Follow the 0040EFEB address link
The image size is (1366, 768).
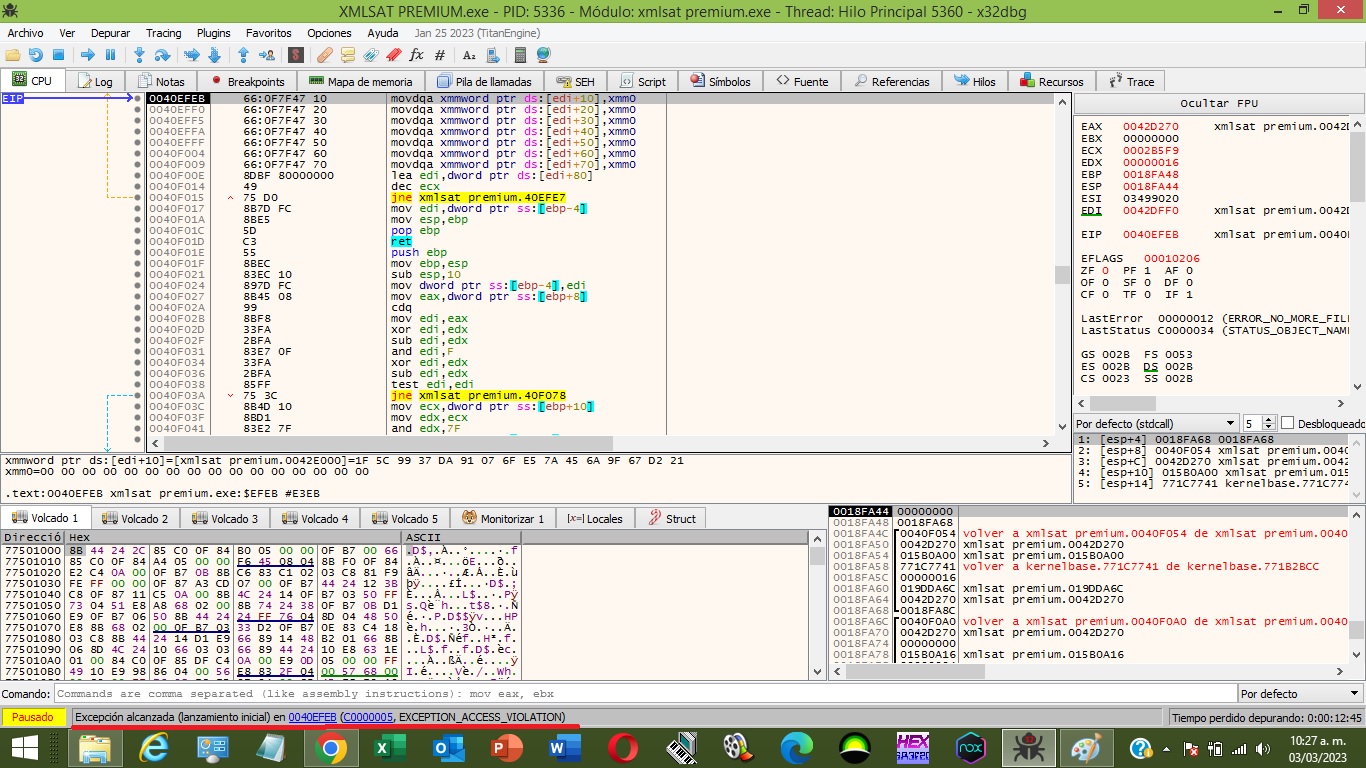click(312, 717)
